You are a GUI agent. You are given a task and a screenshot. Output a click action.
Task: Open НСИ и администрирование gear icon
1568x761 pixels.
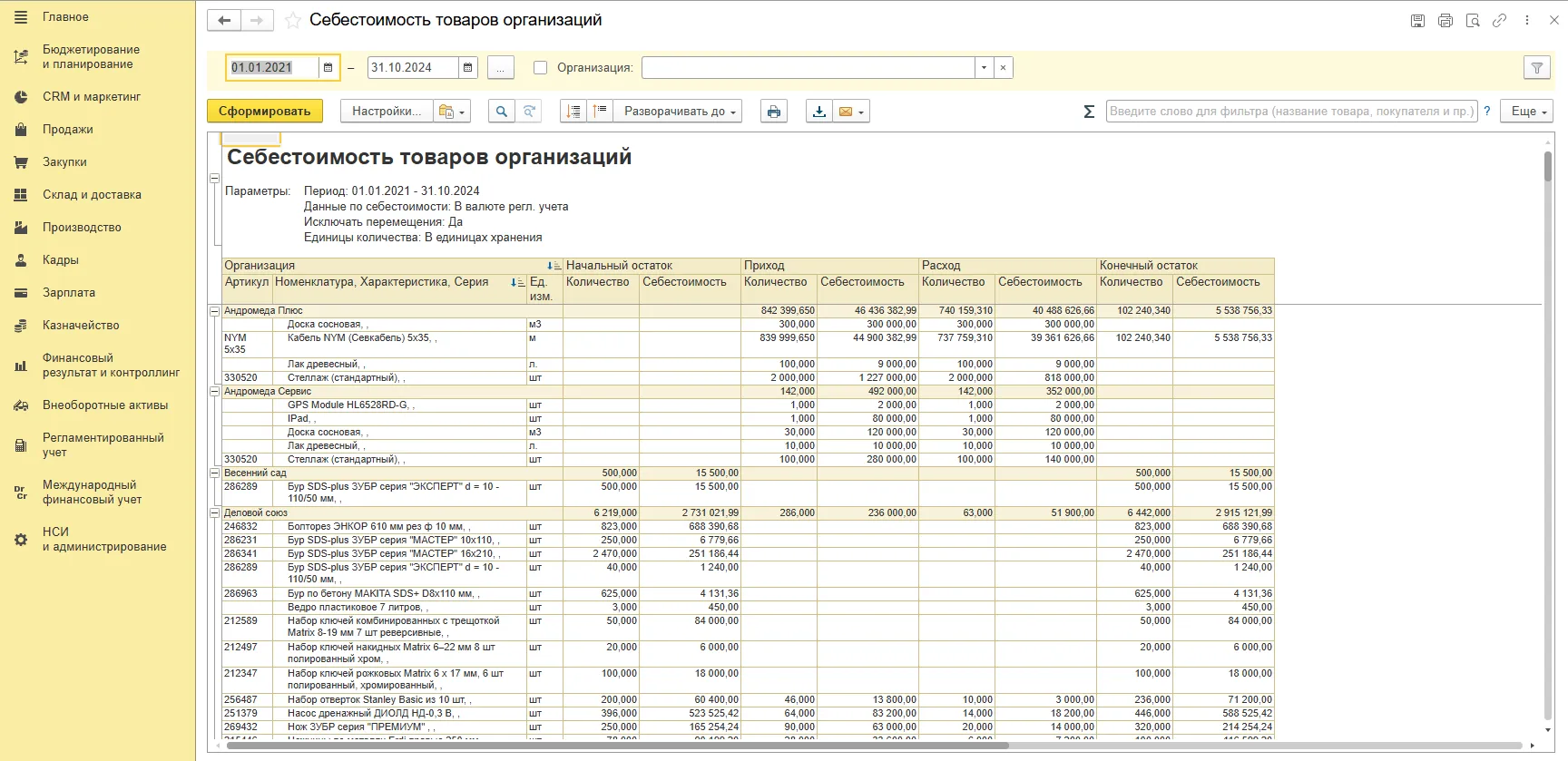(x=21, y=540)
